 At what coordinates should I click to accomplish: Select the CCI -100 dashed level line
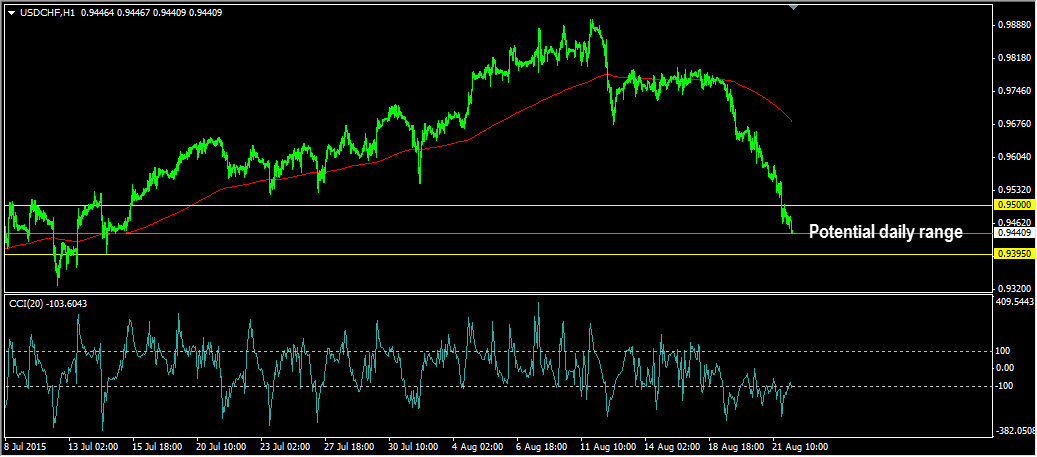click(x=499, y=386)
